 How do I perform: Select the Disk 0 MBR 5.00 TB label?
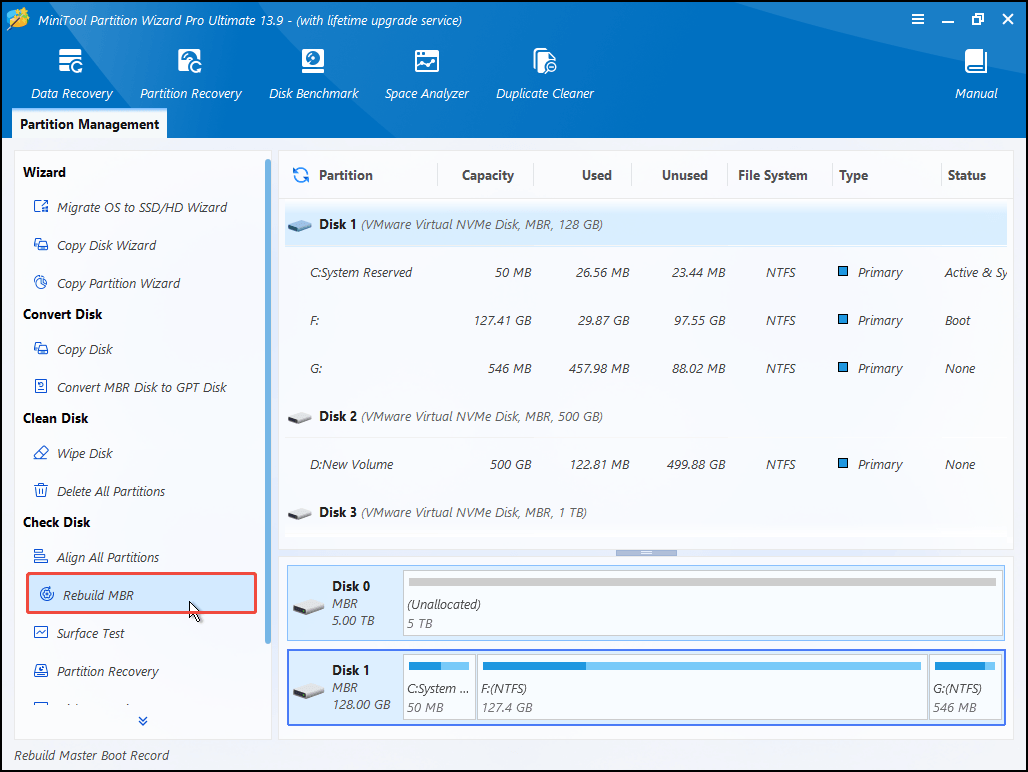(x=353, y=603)
